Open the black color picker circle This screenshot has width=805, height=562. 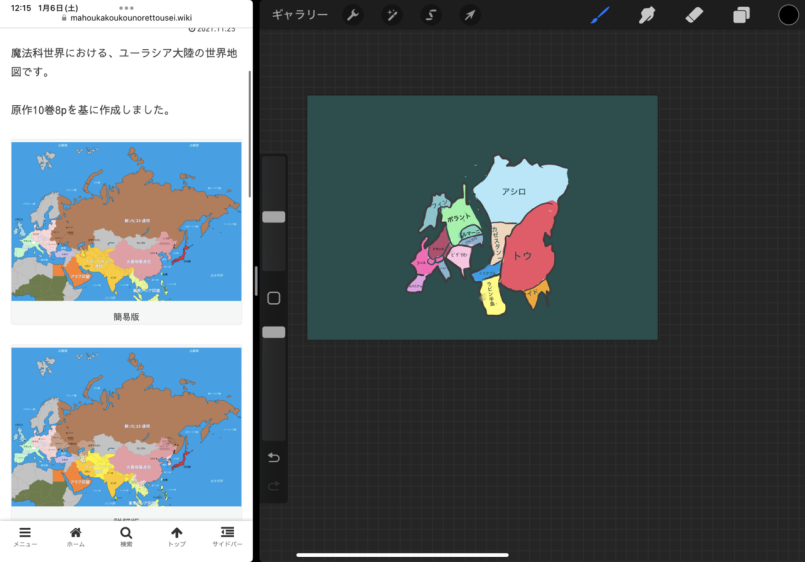(788, 15)
